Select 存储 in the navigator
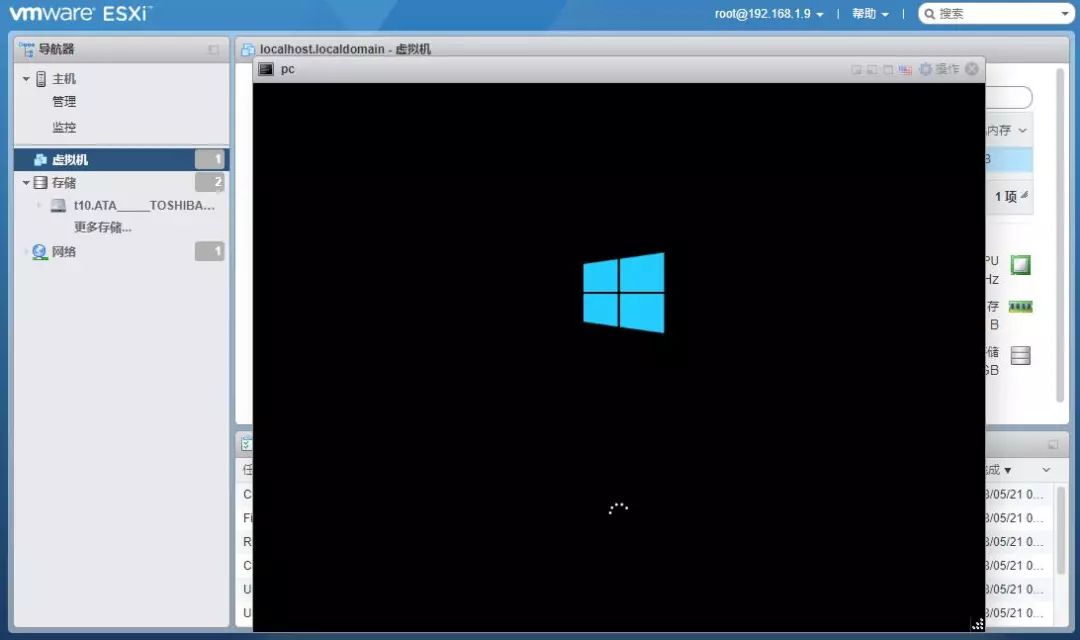Screen dimensions: 1080x640 (64, 183)
